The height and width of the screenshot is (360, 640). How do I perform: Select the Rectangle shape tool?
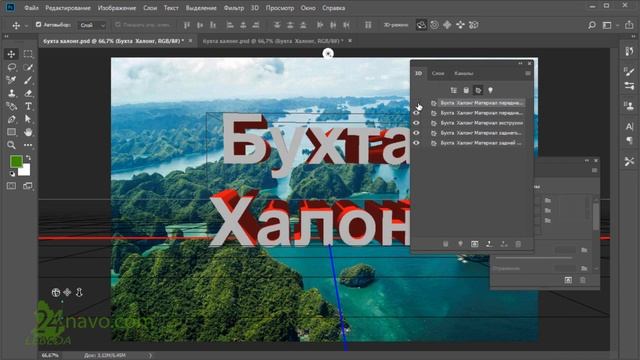[11, 132]
